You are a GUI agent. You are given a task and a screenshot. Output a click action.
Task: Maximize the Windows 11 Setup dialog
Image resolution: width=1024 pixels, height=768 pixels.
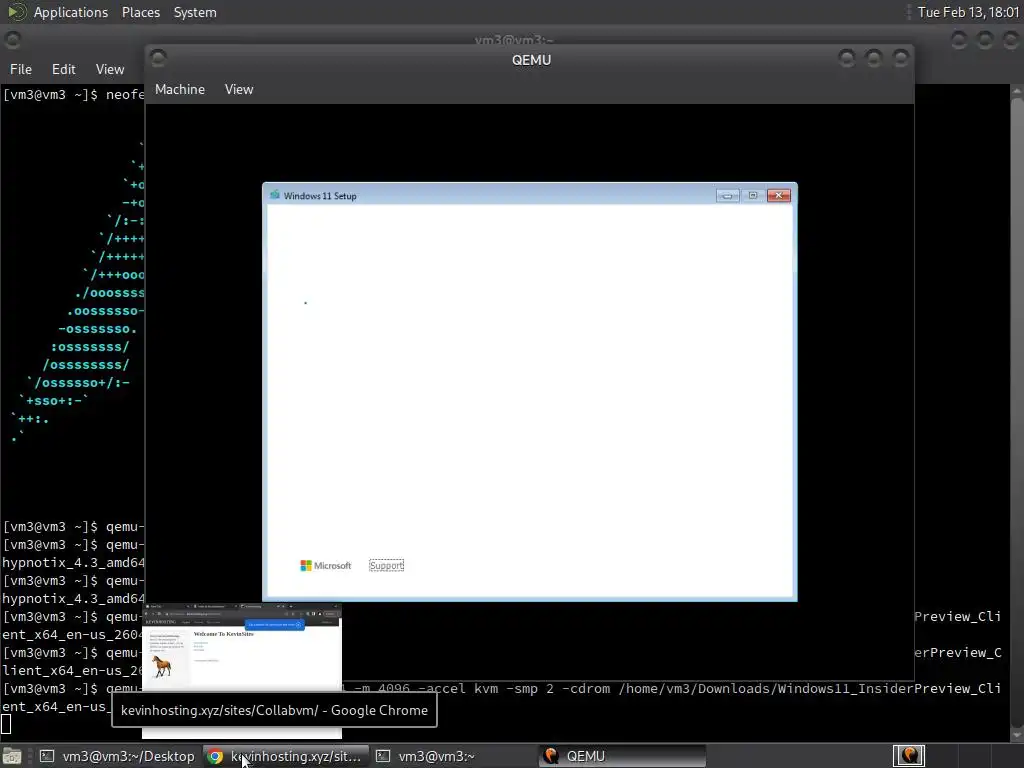tap(753, 195)
